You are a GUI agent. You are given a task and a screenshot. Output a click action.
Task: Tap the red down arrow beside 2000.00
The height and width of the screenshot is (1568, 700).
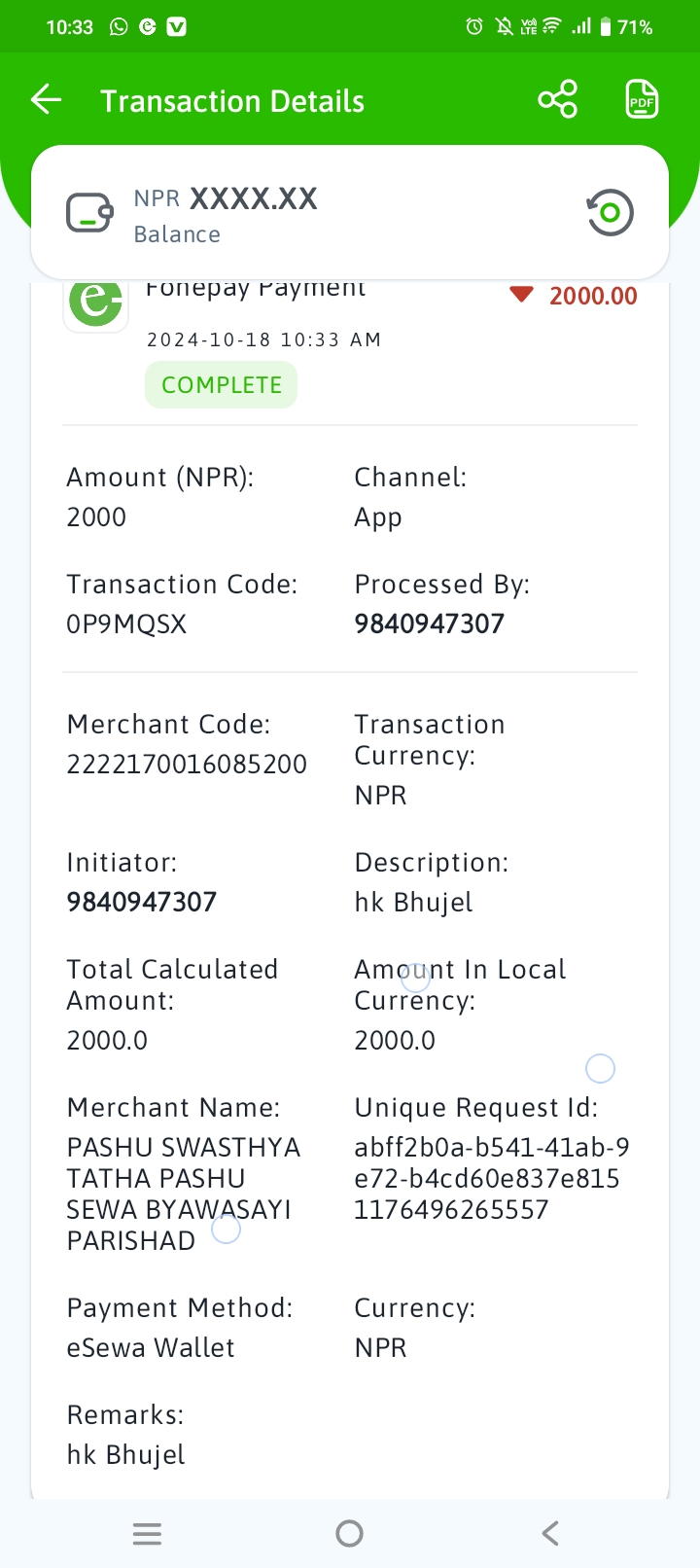pos(522,294)
